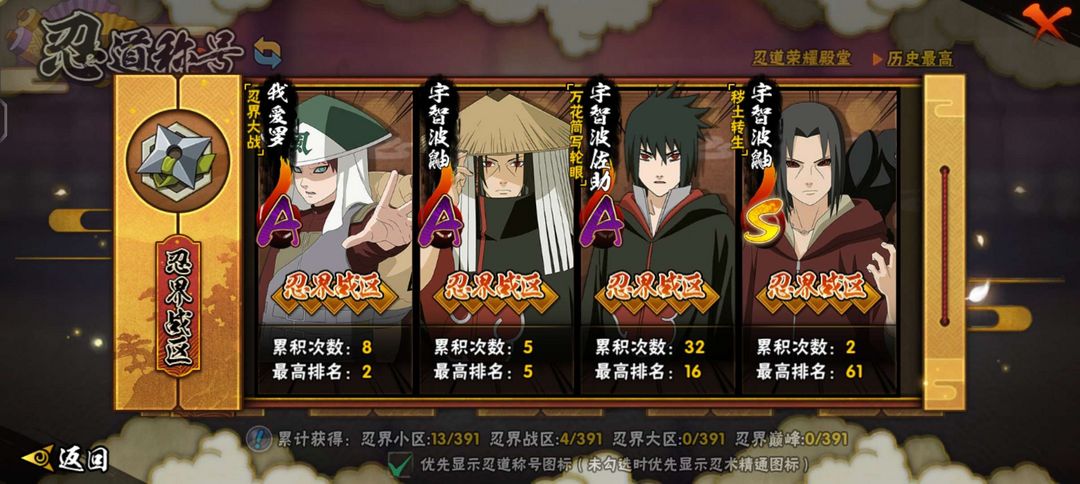Close the panel with orange X
Image resolution: width=1080 pixels, height=484 pixels.
point(1041,23)
